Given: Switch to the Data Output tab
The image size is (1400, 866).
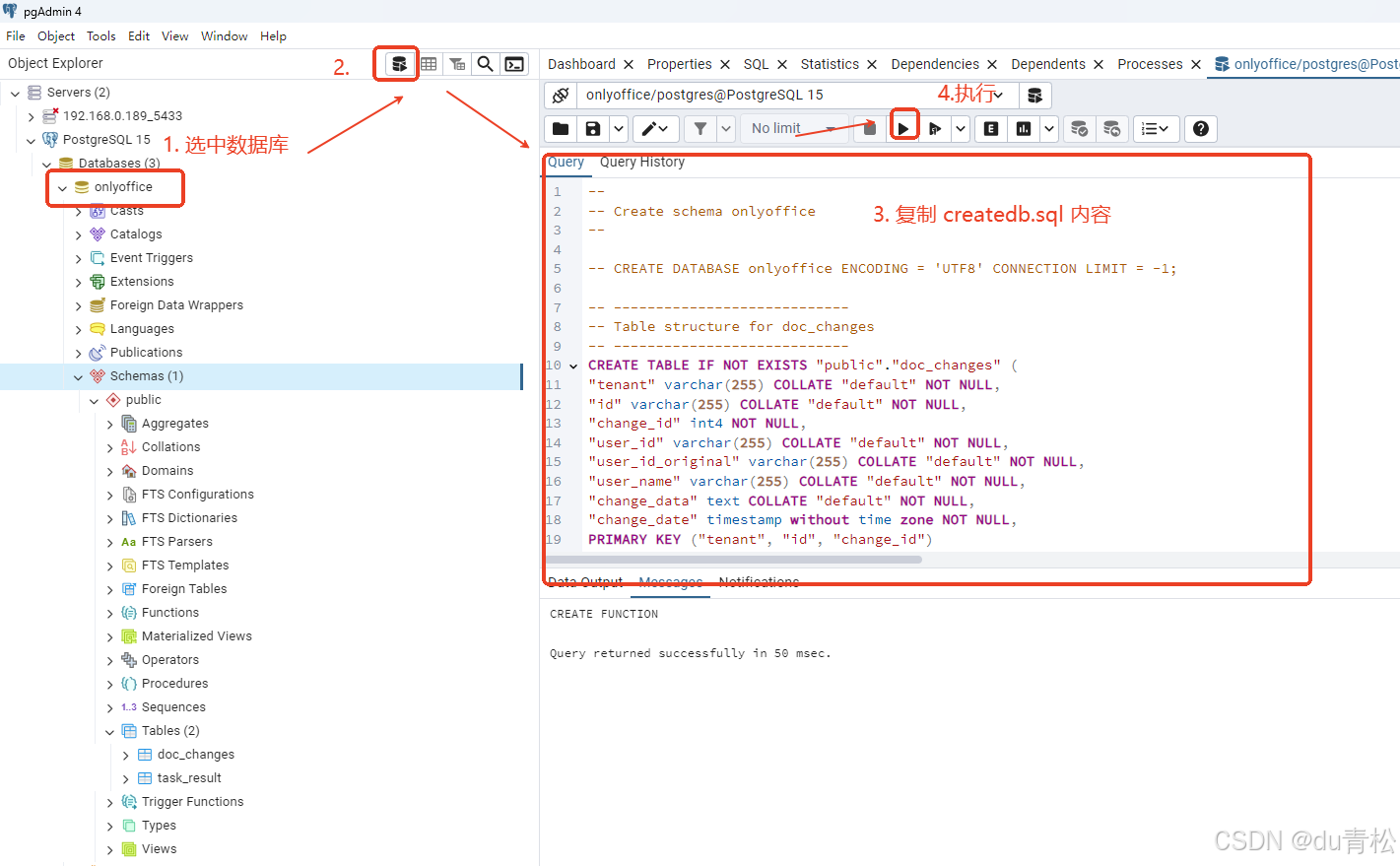Looking at the screenshot, I should (x=585, y=582).
